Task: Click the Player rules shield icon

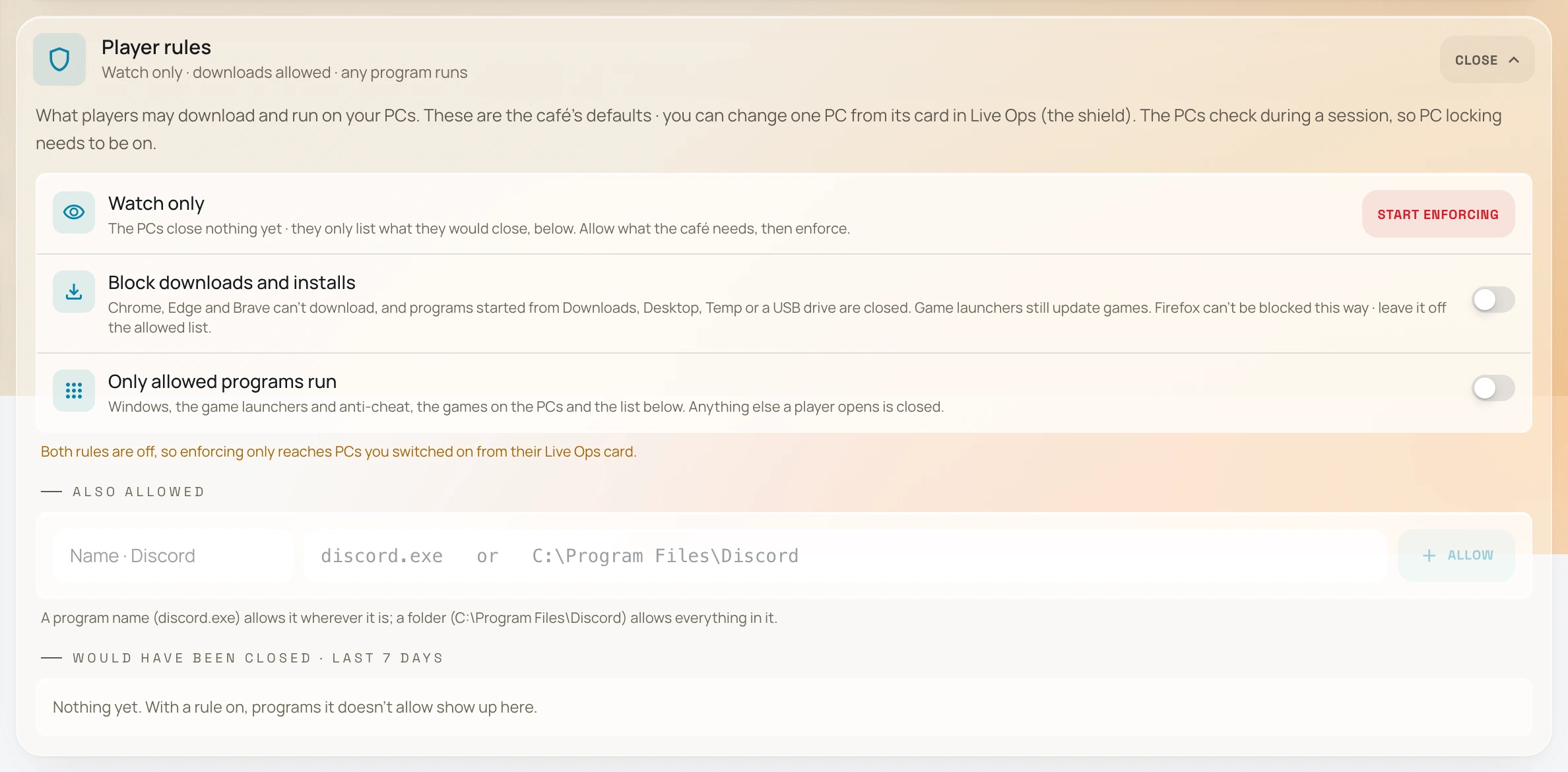Action: [59, 59]
